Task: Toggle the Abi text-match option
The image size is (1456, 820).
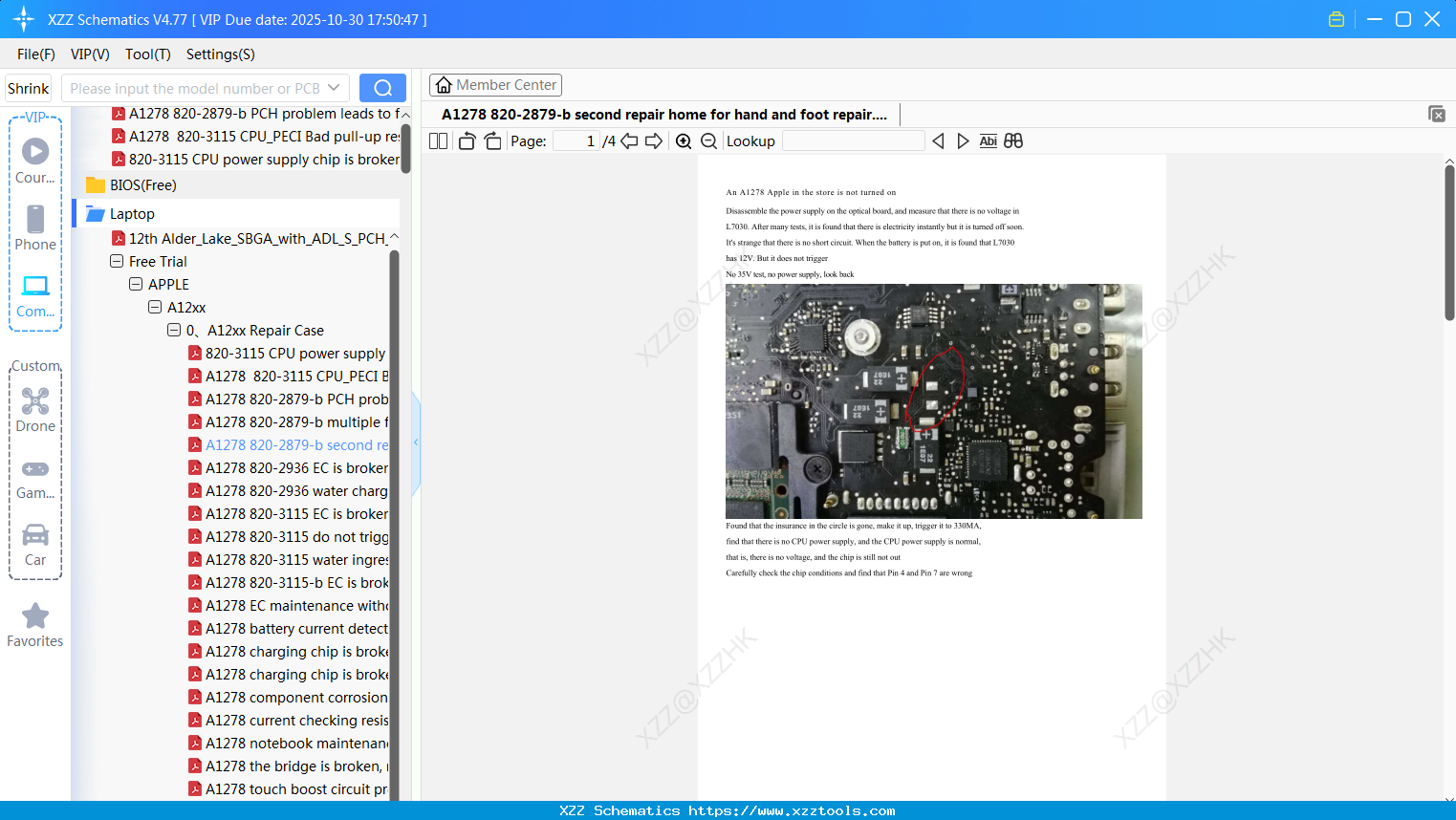Action: tap(989, 141)
